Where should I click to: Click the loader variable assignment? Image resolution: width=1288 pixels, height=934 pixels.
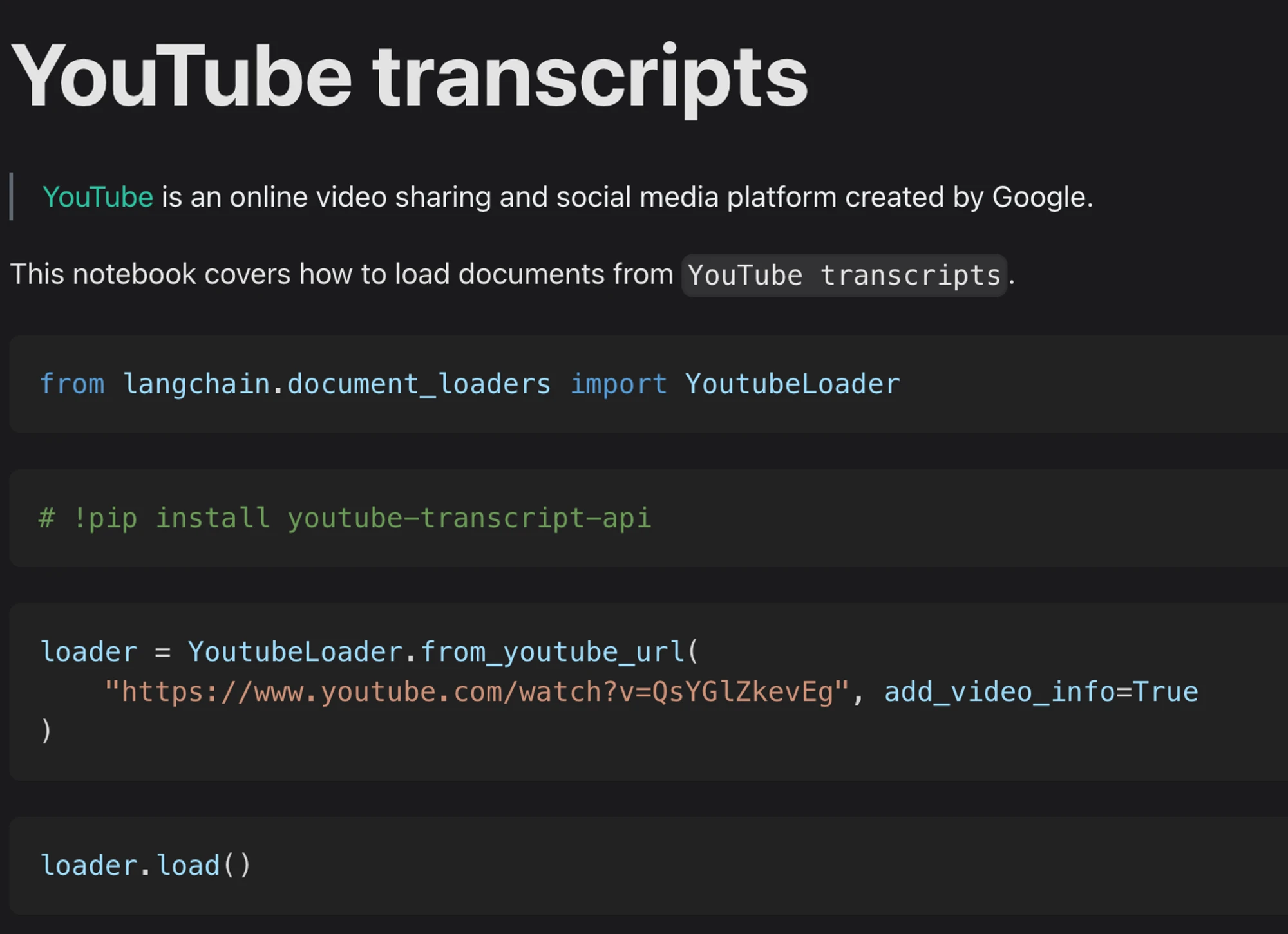tap(89, 652)
